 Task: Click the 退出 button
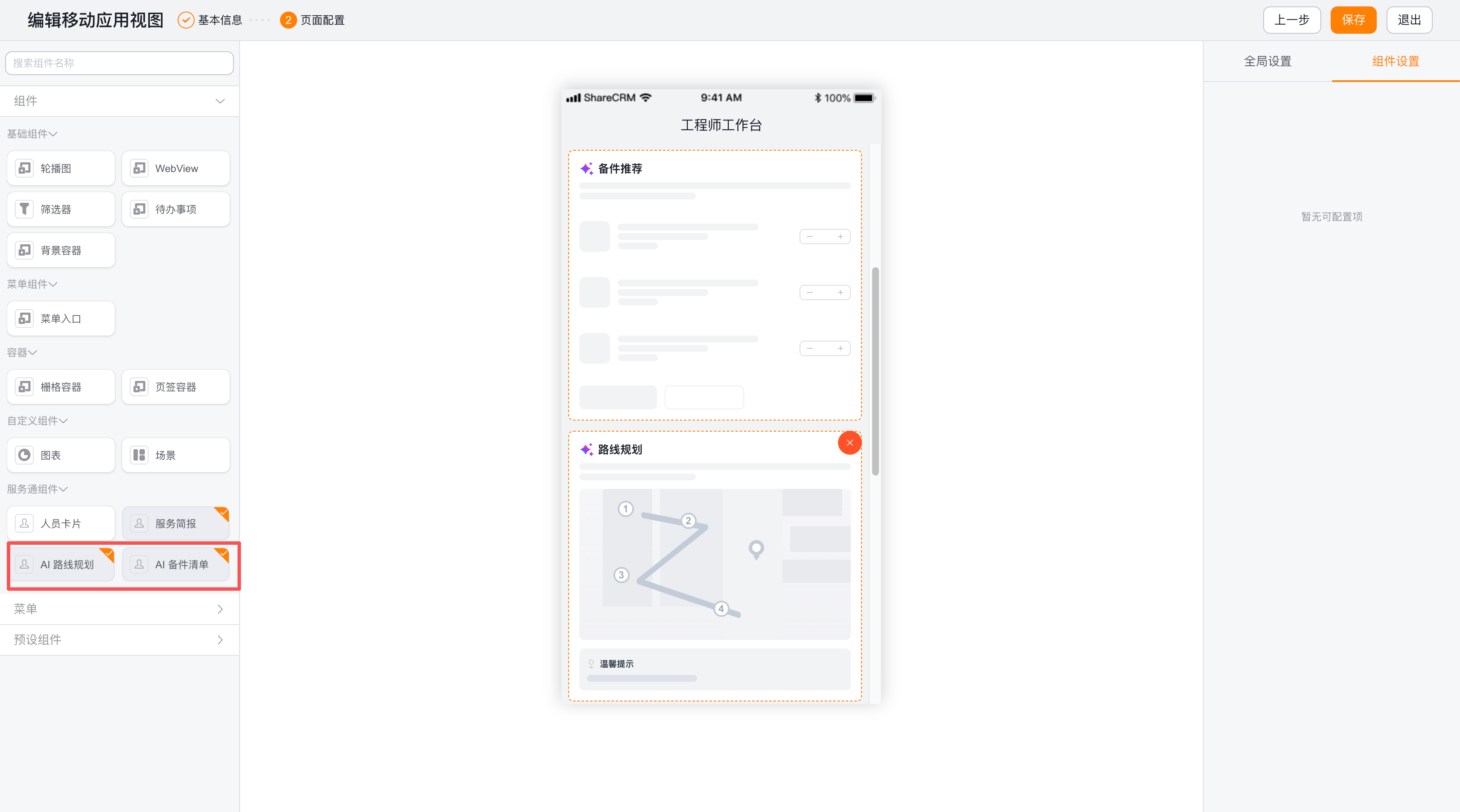click(1409, 20)
